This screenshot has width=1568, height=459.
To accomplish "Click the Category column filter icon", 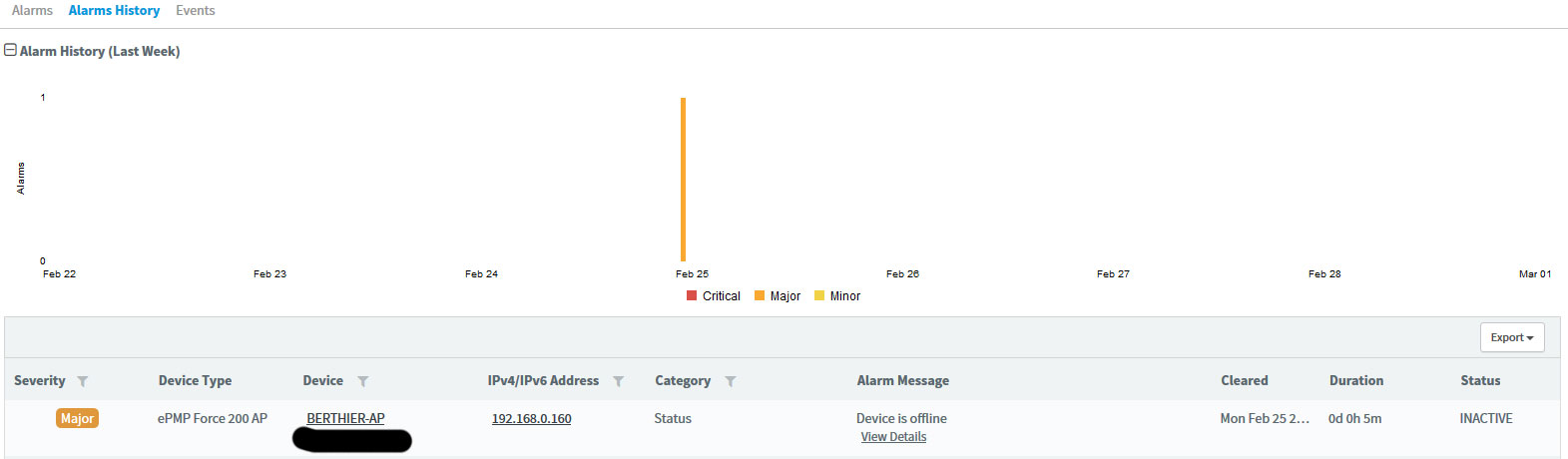I will pos(731,381).
